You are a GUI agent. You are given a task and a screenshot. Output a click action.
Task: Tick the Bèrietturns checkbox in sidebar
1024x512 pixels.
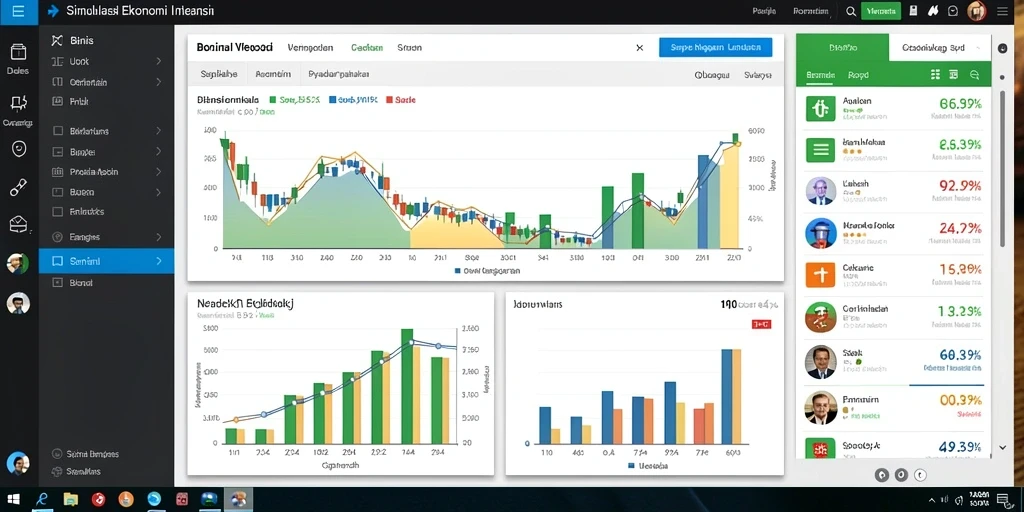click(57, 131)
